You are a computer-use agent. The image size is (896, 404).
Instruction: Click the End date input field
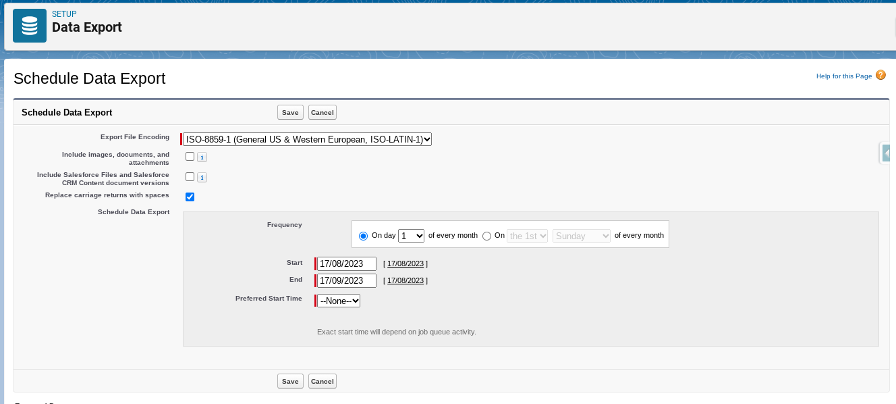[347, 281]
